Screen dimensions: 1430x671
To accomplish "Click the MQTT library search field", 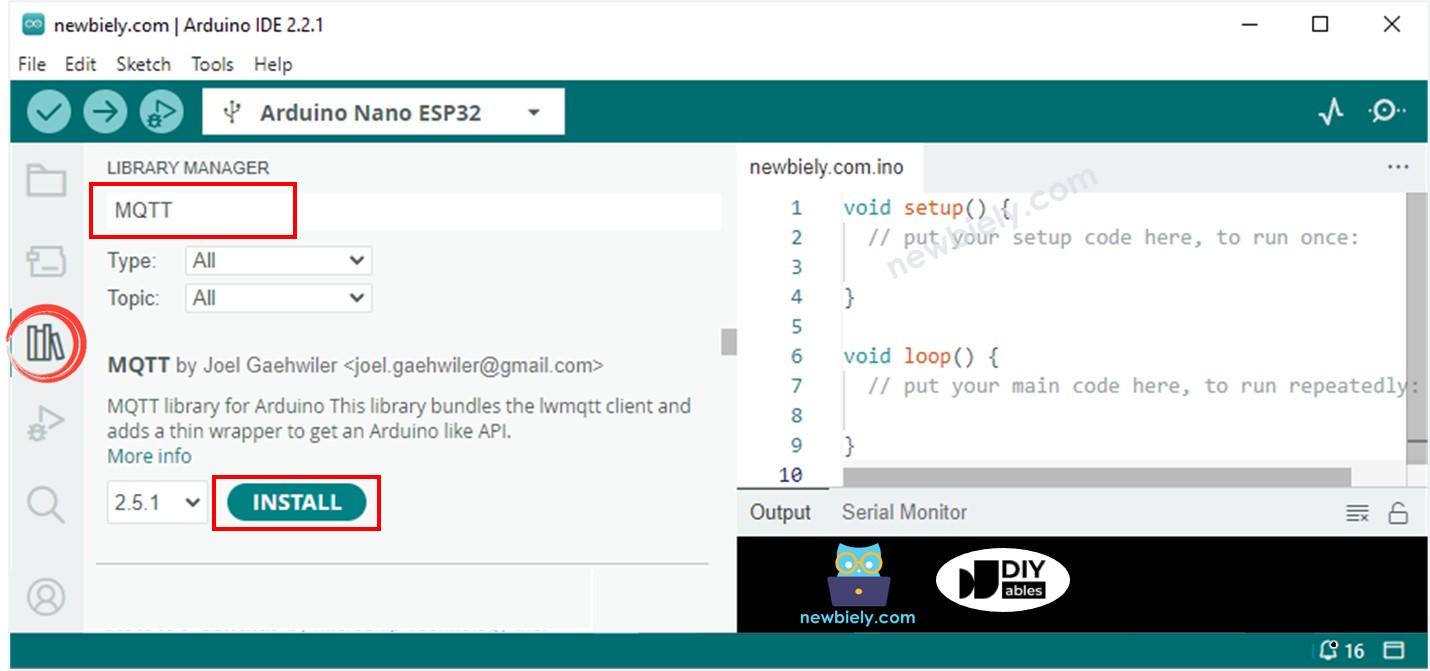I will pyautogui.click(x=412, y=211).
